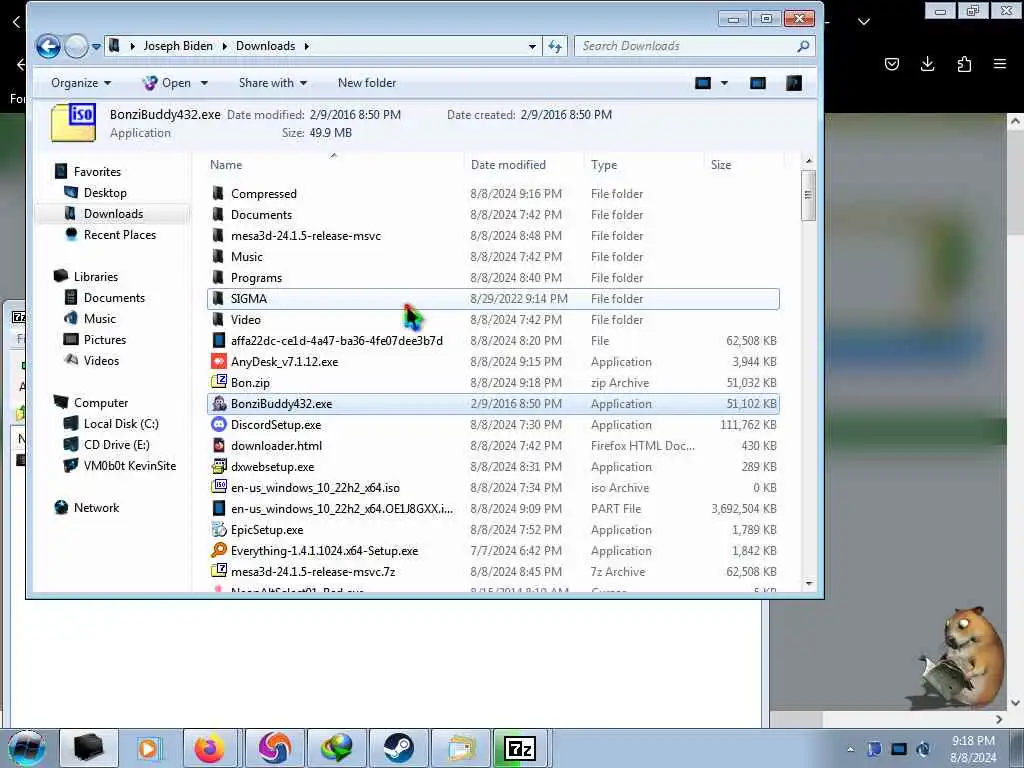Expand the Open button's dropdown arrow

[204, 83]
